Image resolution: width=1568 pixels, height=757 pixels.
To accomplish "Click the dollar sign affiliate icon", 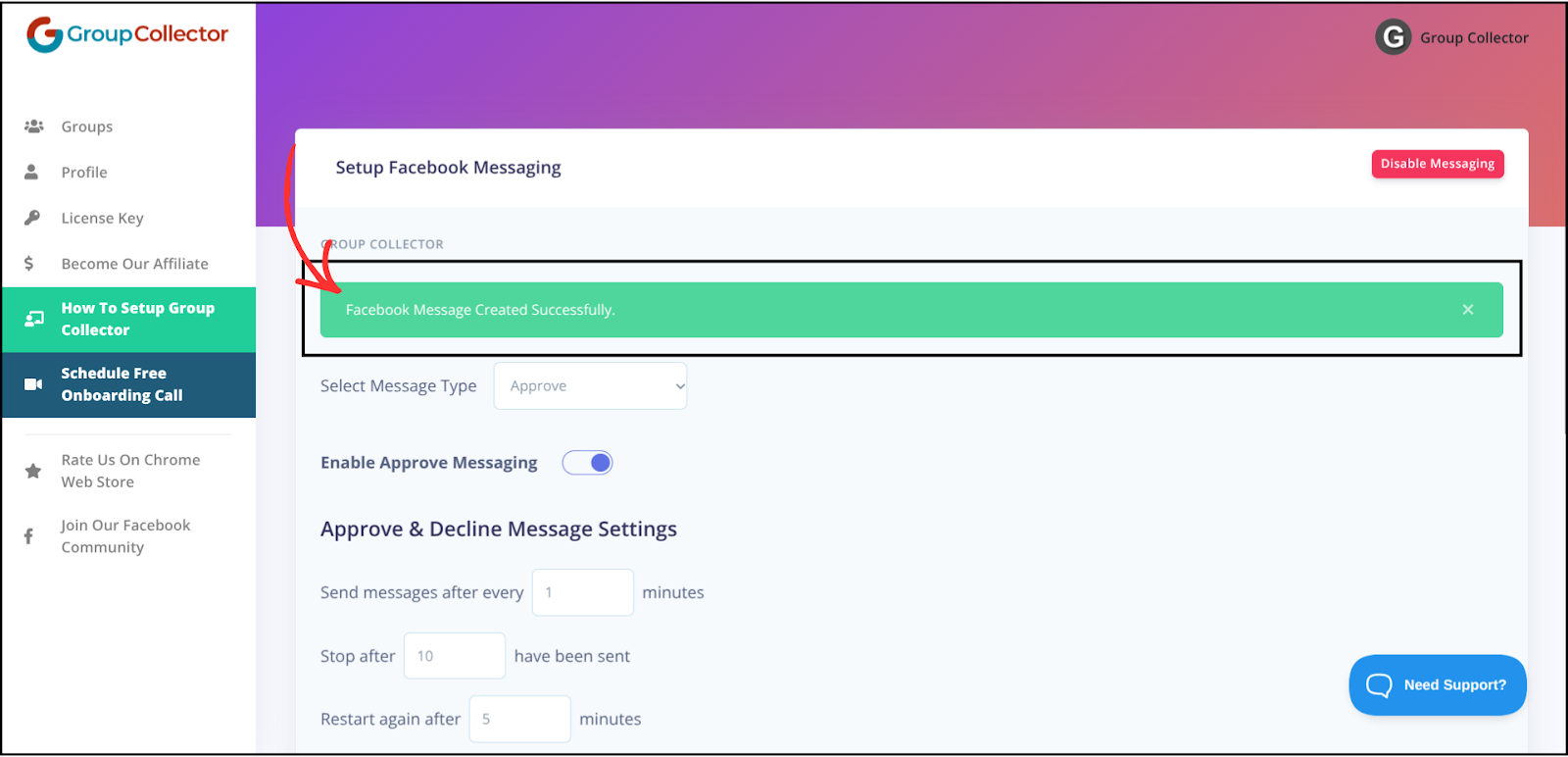I will coord(29,263).
